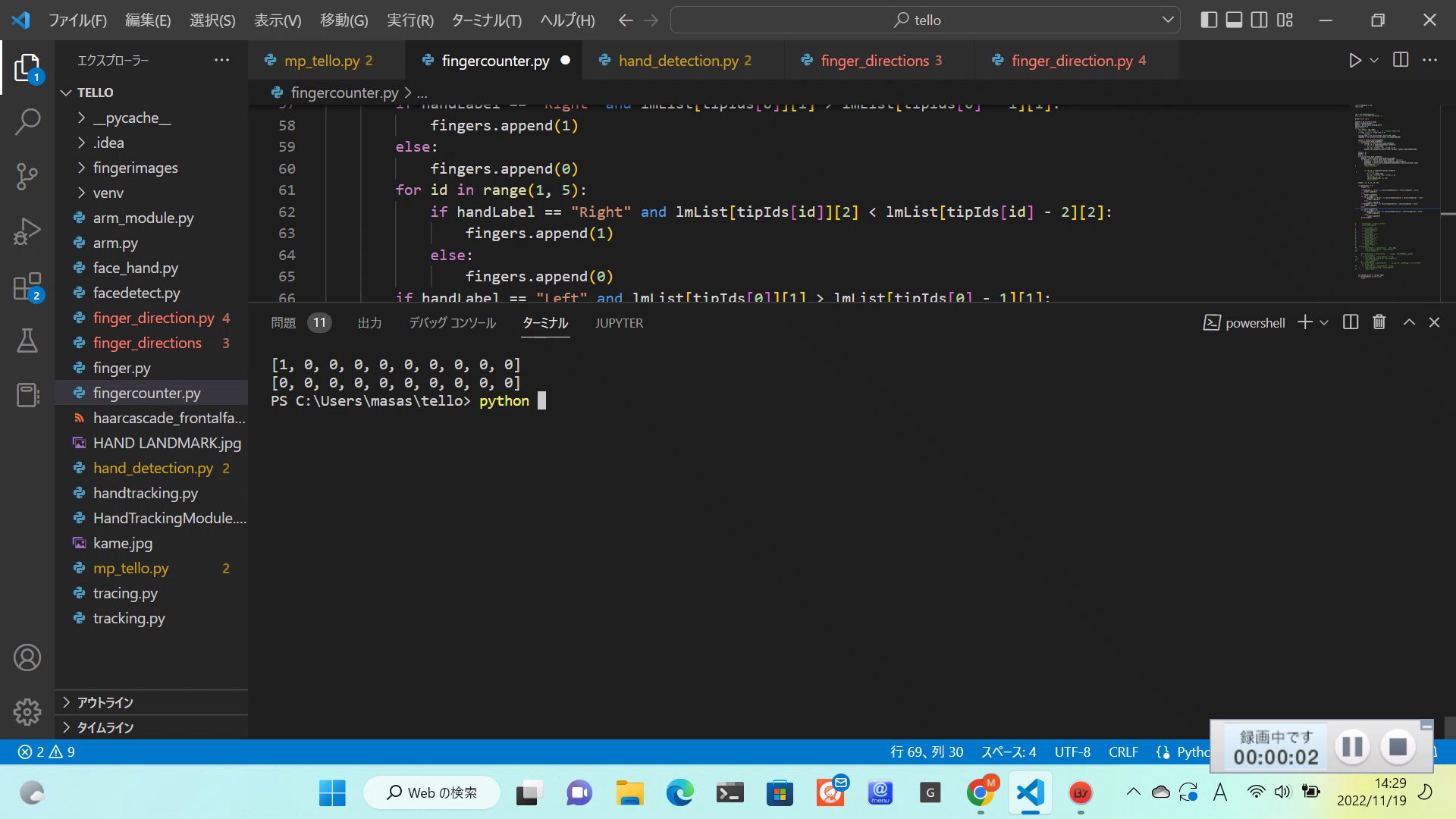Open Google Chrome from the taskbar

[981, 793]
